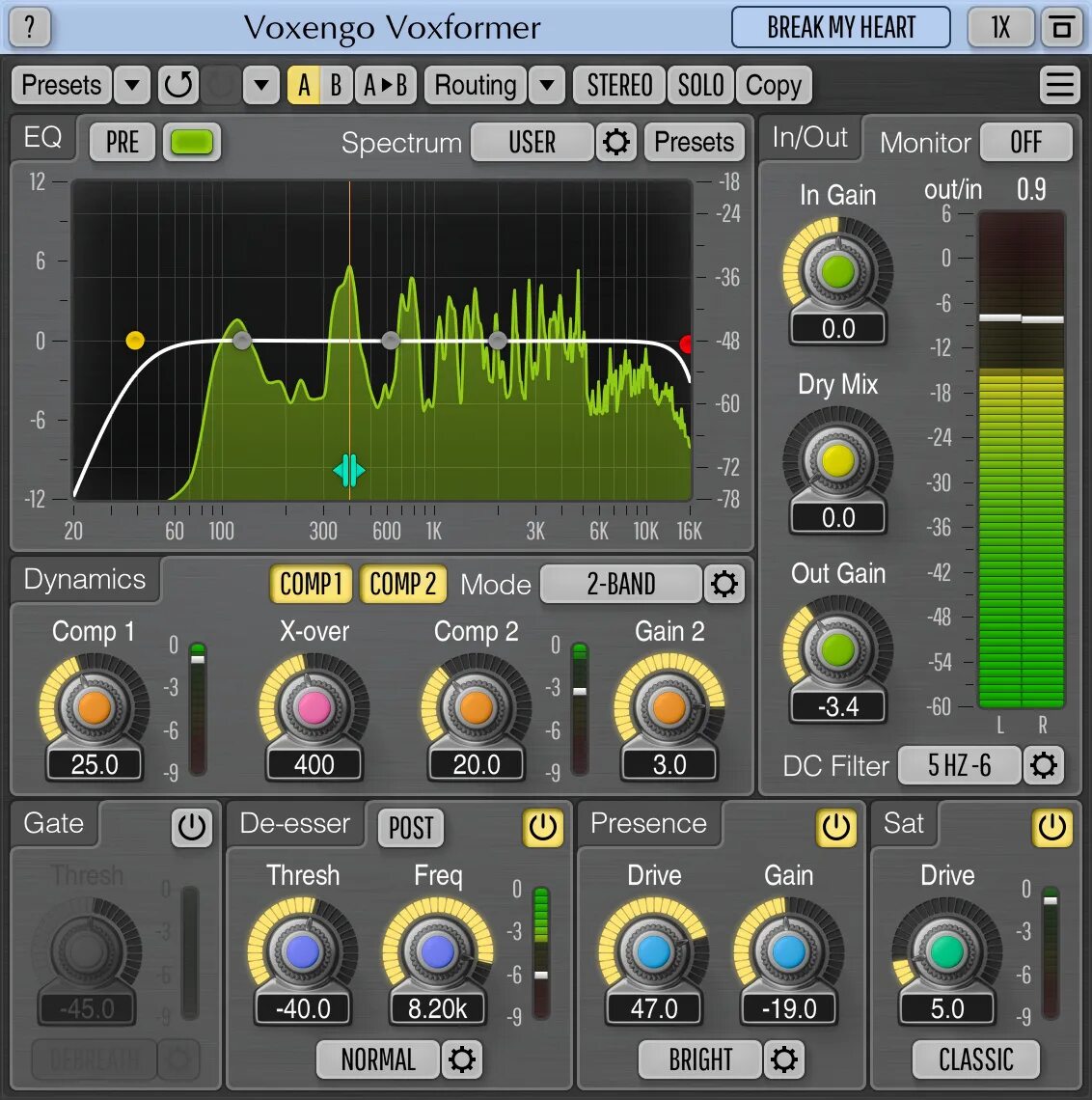Open the Sat CLASSIC mode selector
The width and height of the screenshot is (1092, 1100).
pos(975,1059)
